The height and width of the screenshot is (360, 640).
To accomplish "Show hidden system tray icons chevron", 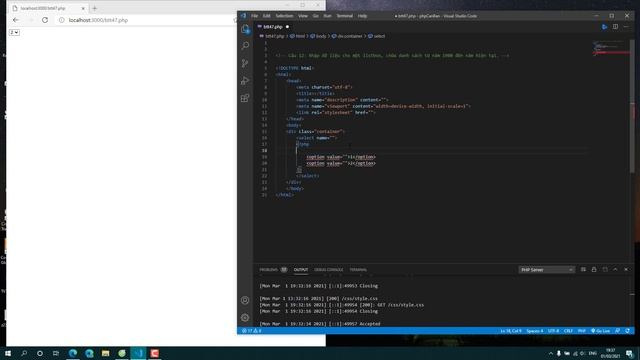I will point(551,353).
